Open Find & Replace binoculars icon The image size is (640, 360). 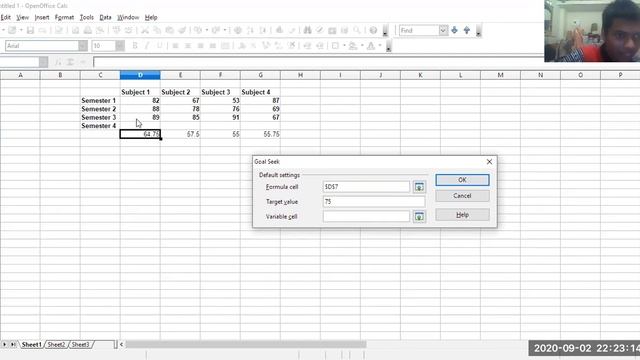[x=307, y=30]
